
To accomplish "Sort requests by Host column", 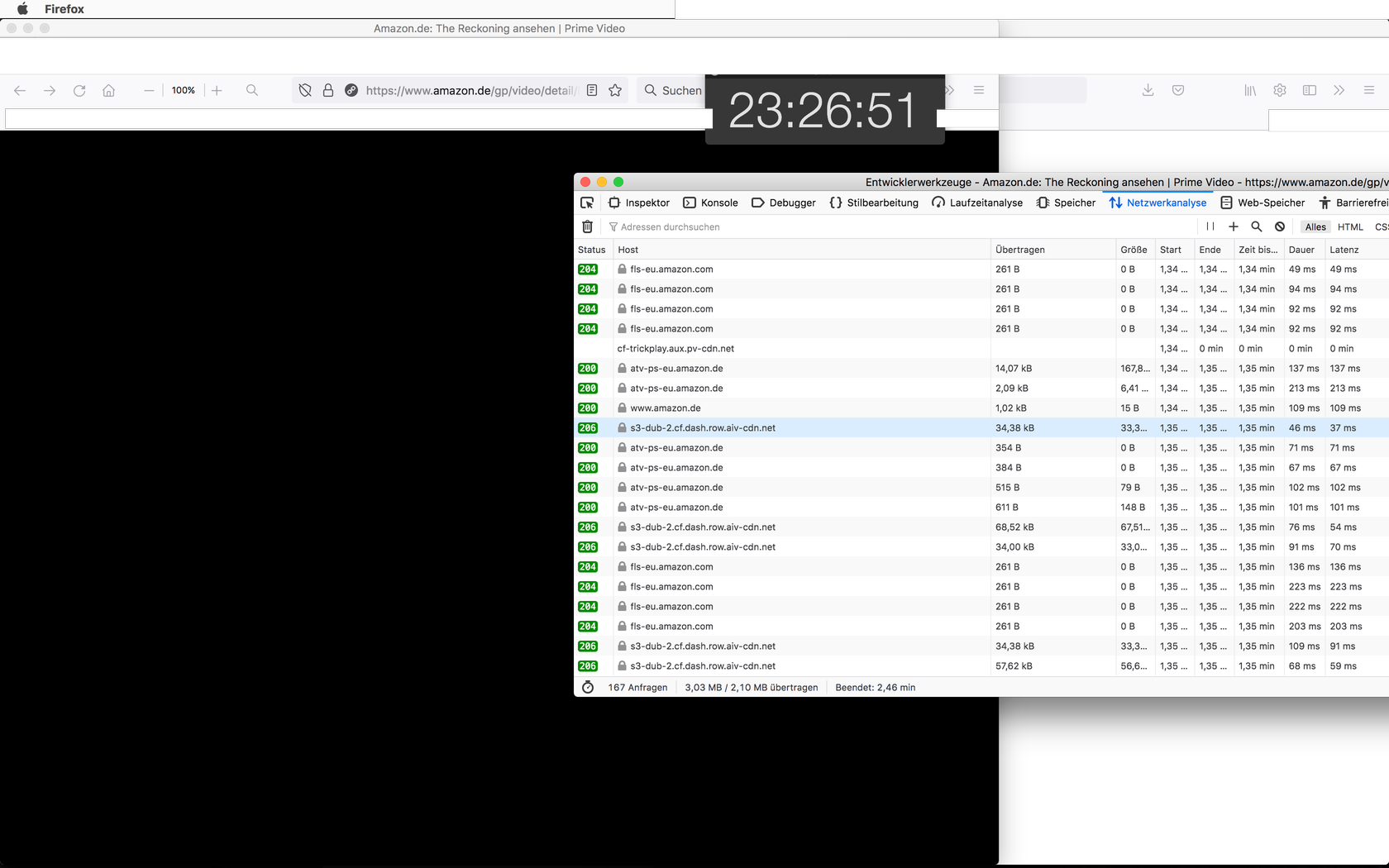I will click(801, 250).
